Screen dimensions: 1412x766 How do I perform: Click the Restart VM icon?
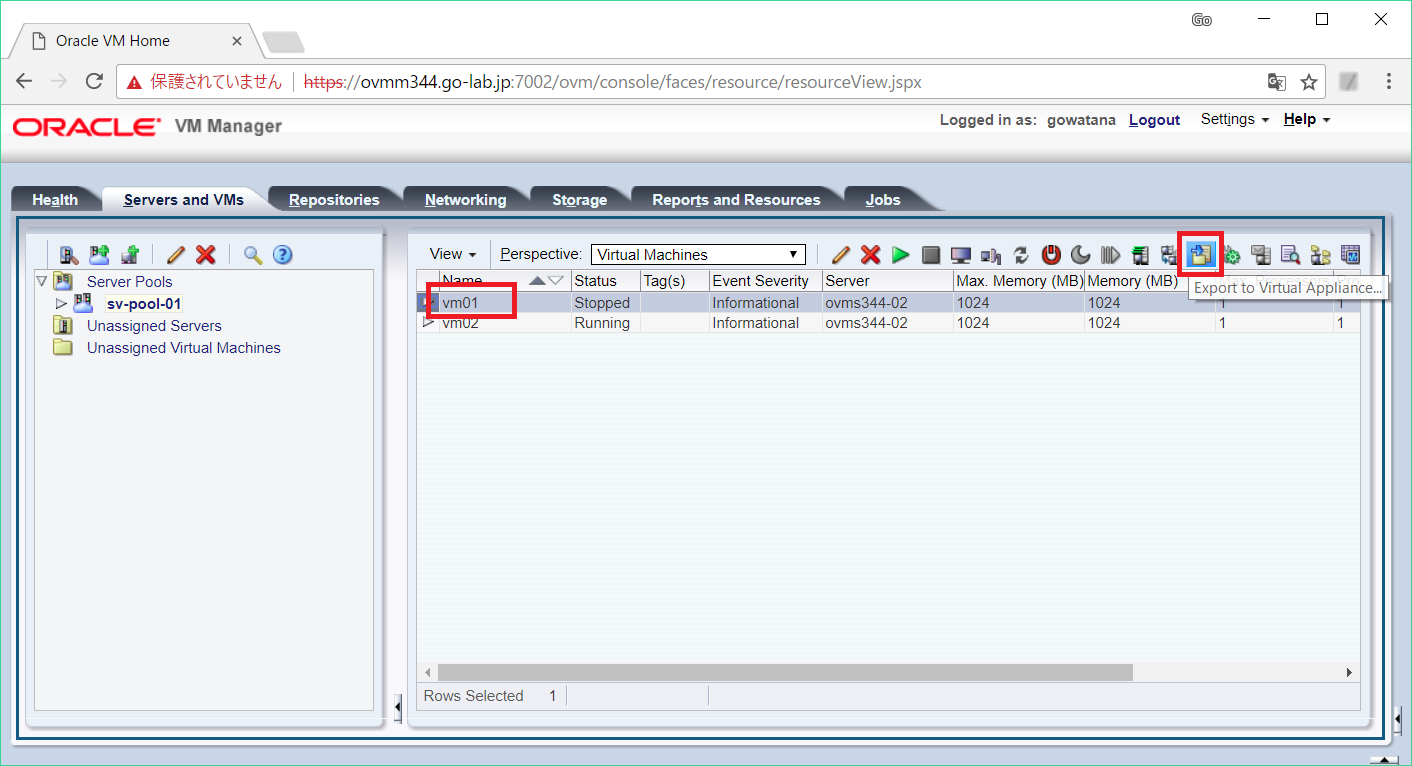tap(1020, 255)
